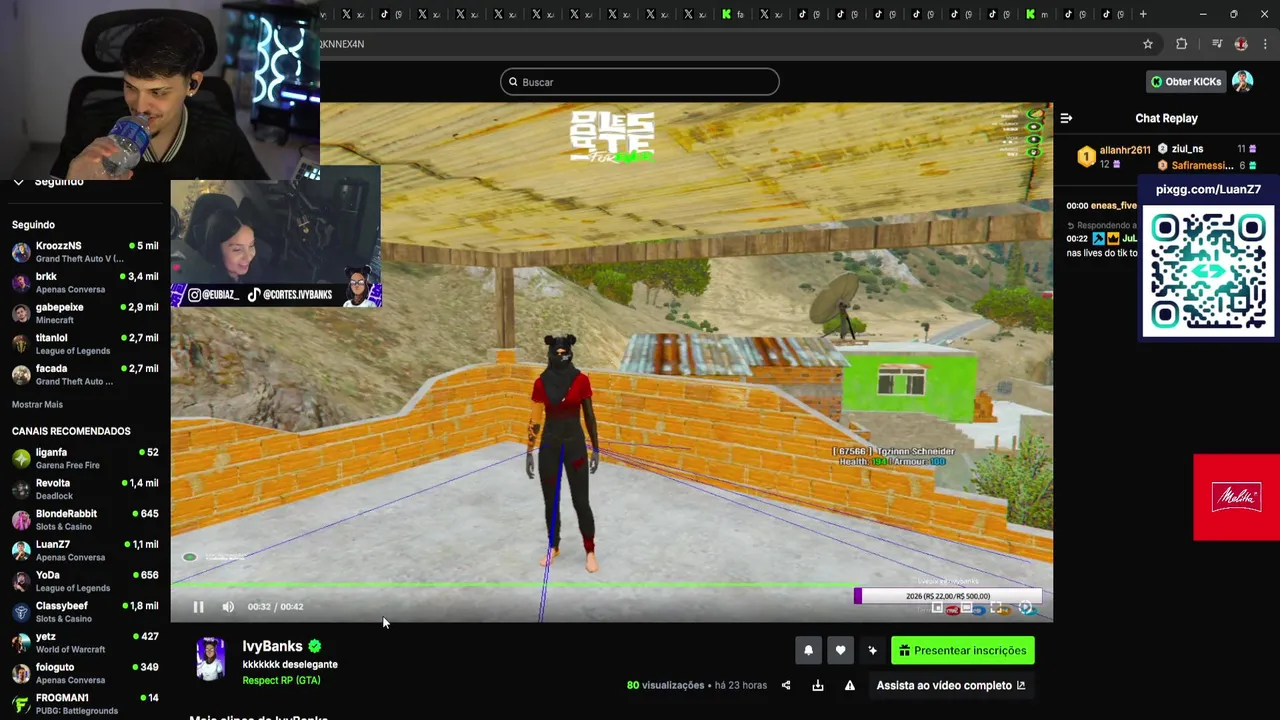Click Presentear inscrições button
This screenshot has height=720, width=1280.
[963, 651]
